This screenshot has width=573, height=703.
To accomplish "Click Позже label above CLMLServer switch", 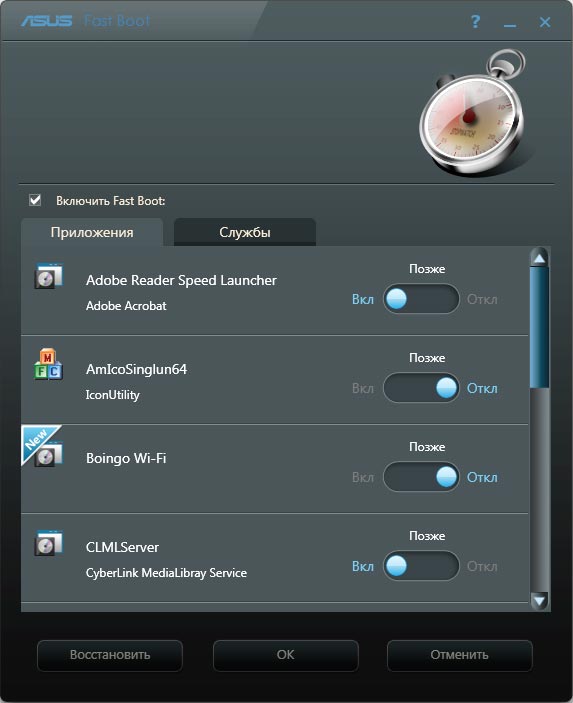I will click(x=427, y=536).
